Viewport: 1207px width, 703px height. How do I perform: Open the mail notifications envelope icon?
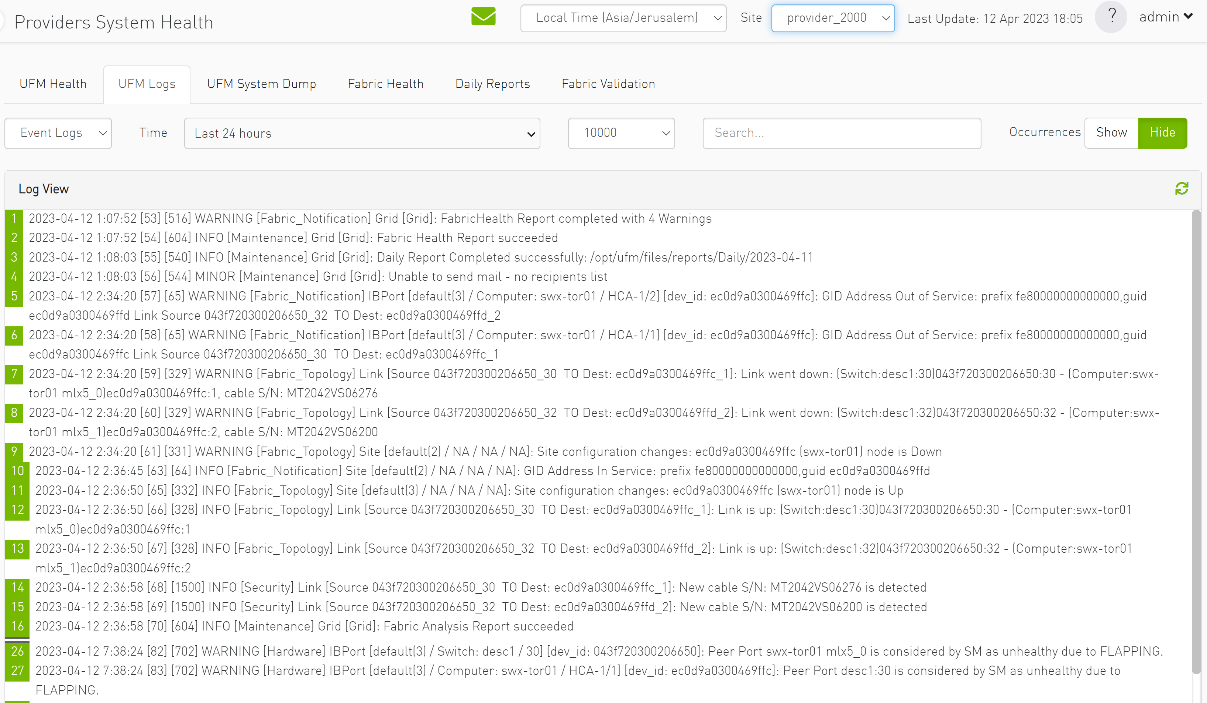483,16
